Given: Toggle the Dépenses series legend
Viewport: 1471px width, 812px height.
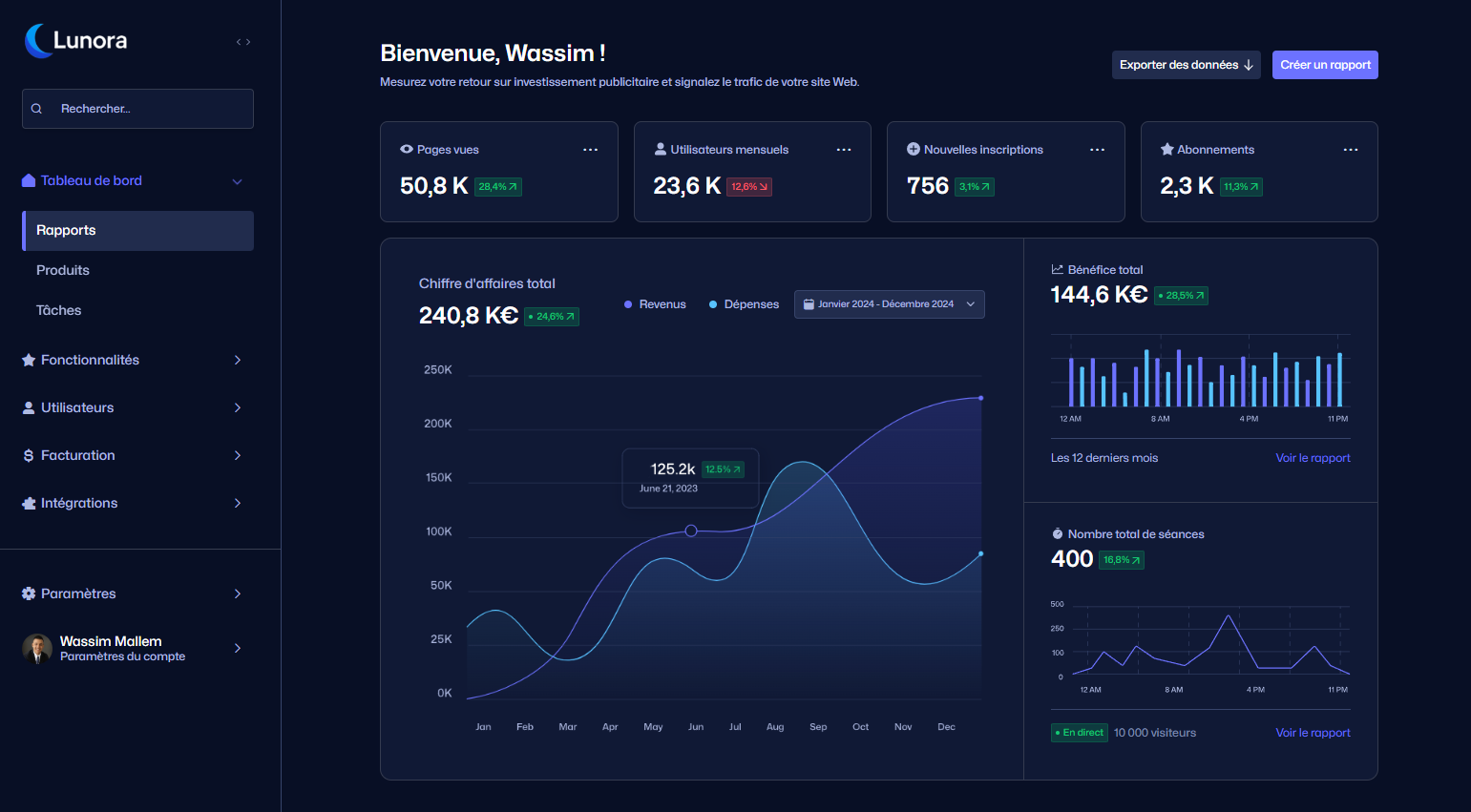Looking at the screenshot, I should click(x=744, y=304).
